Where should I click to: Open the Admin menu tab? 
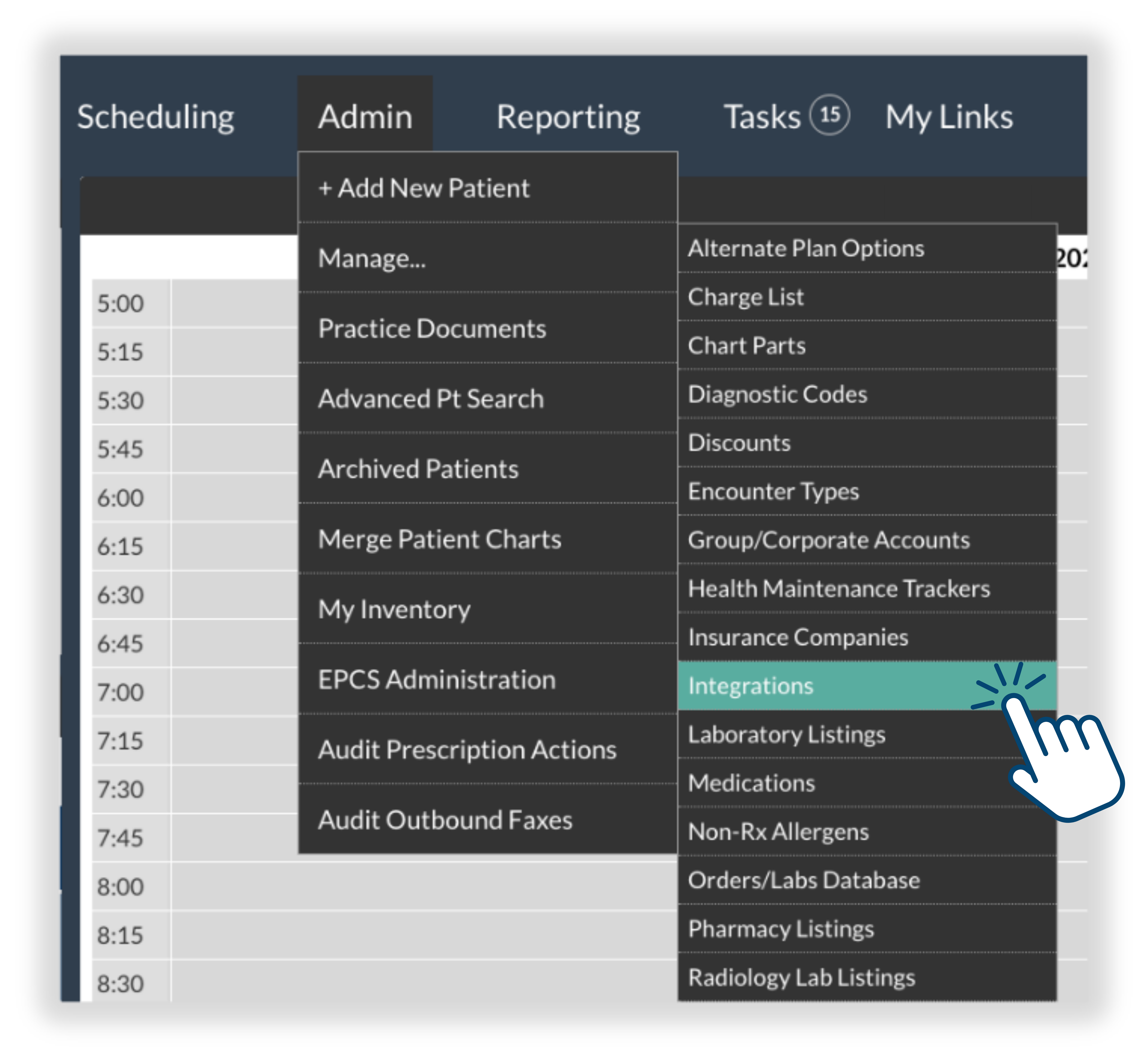point(365,117)
